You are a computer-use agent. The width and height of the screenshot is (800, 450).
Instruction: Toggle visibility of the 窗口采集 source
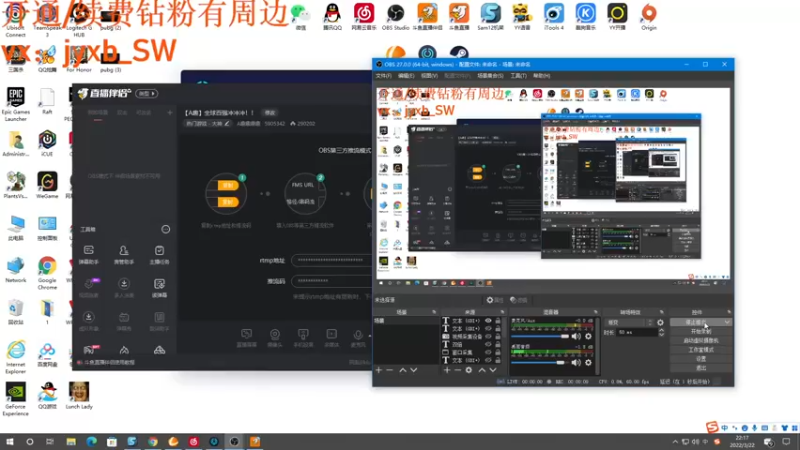tap(488, 352)
